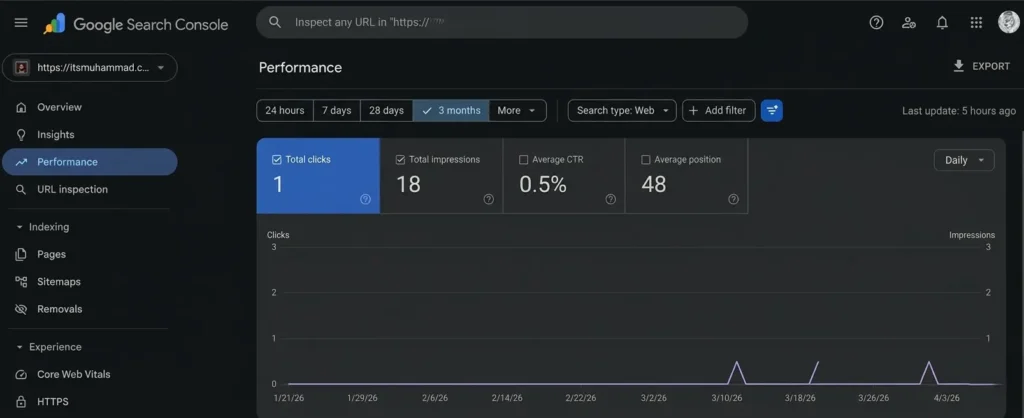Image resolution: width=1024 pixels, height=418 pixels.
Task: Enable the Average CTR checkbox
Action: (x=523, y=159)
